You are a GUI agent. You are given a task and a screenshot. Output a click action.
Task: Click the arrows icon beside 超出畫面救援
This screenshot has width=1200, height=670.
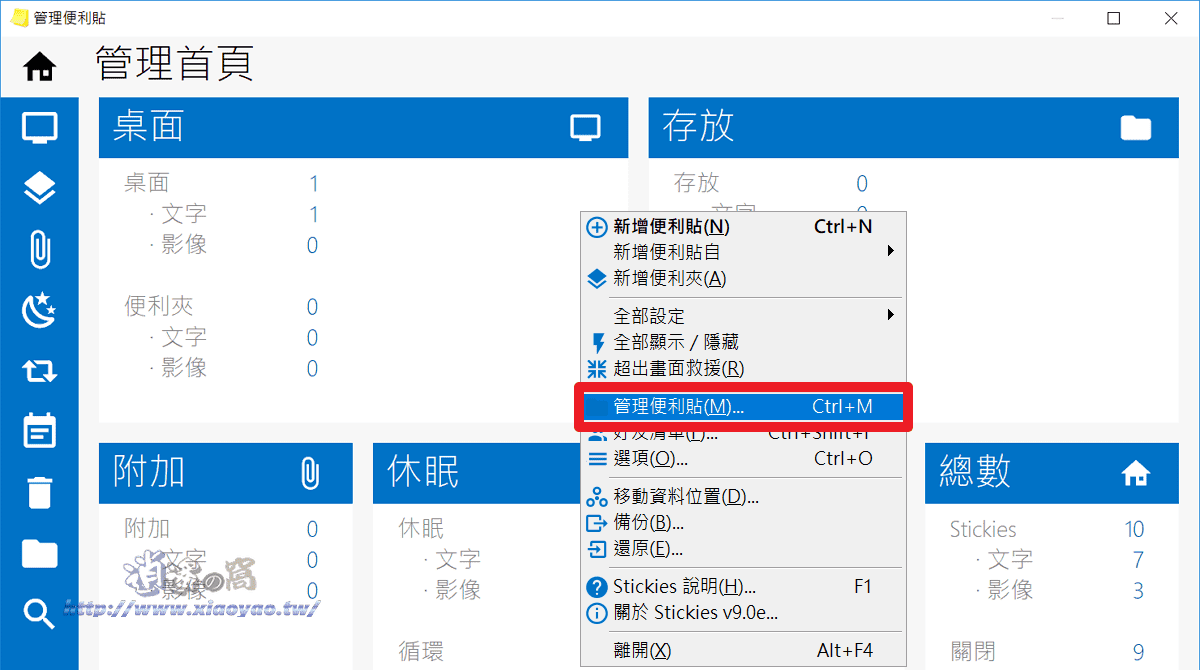[x=597, y=369]
